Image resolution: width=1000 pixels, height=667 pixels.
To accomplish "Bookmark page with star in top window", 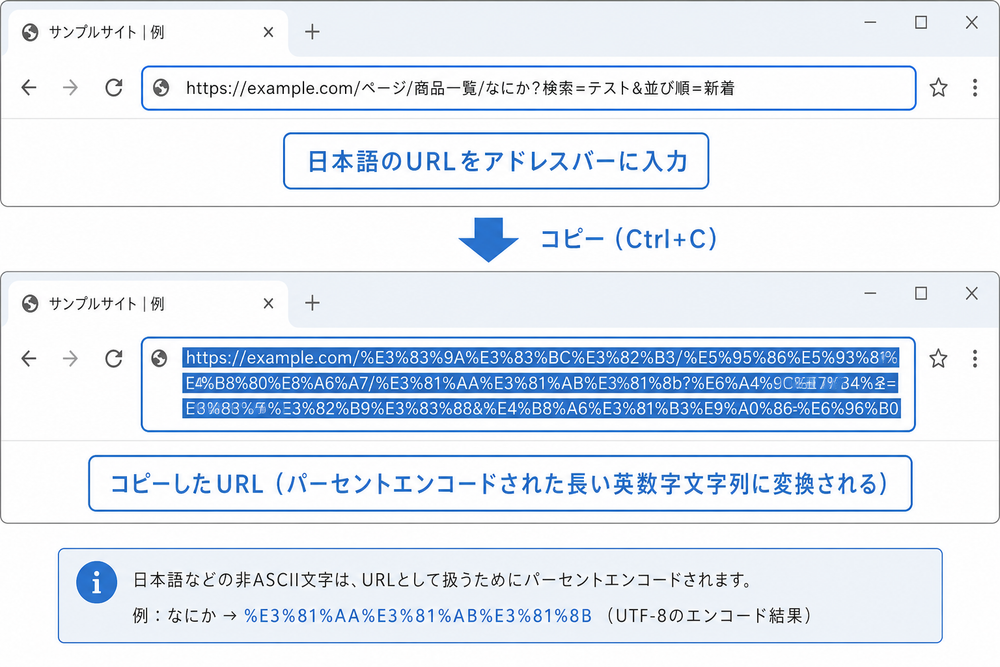I will point(938,87).
